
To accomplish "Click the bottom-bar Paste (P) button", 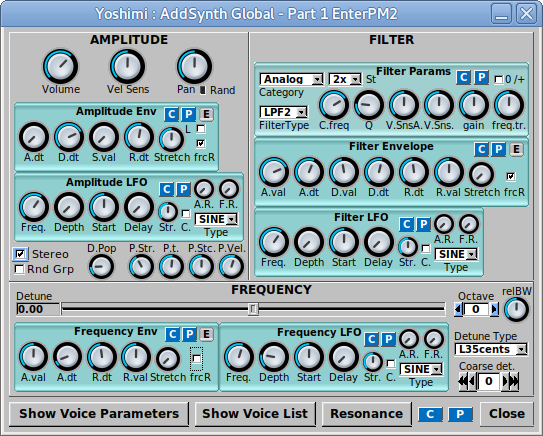I will (460, 414).
